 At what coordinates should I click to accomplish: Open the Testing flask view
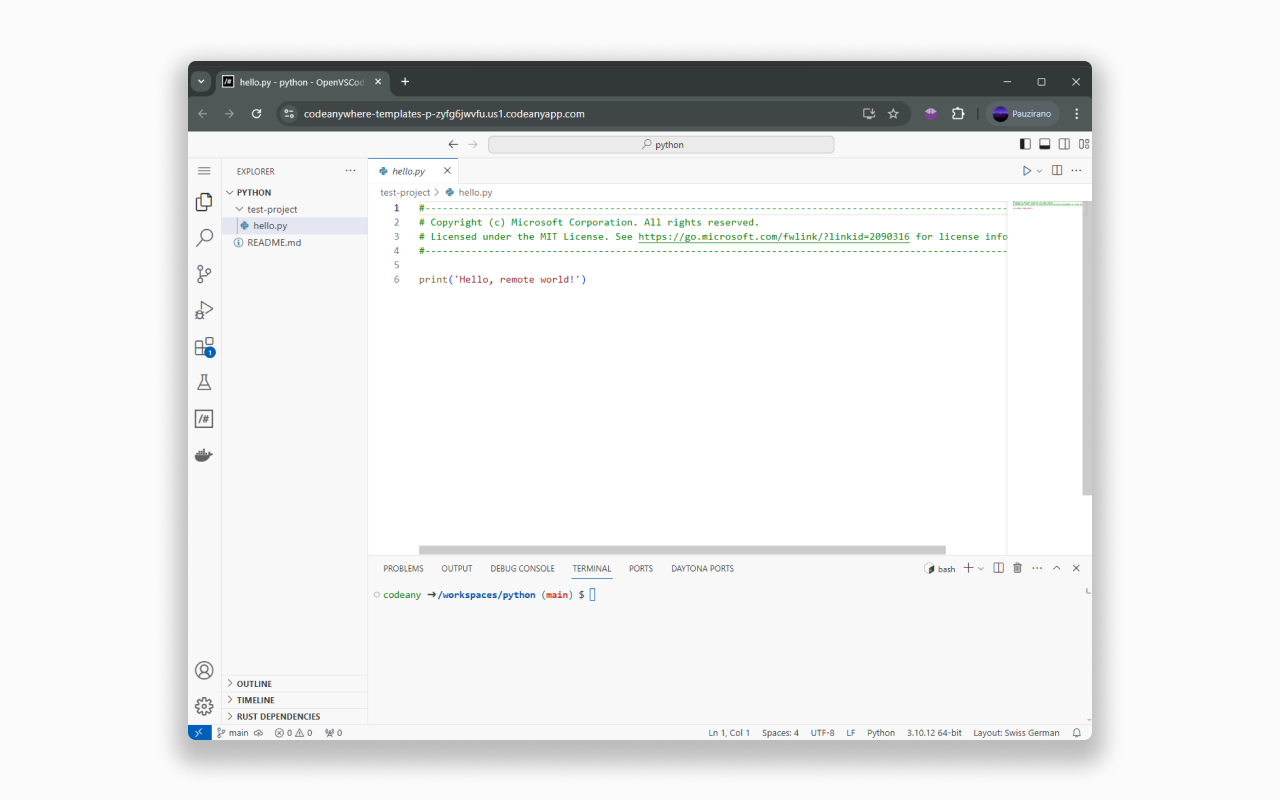[x=204, y=382]
